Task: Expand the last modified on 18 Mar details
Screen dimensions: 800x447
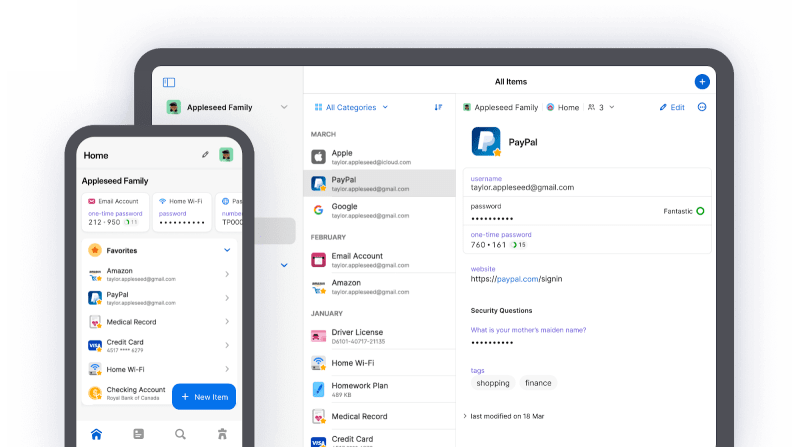Action: (504, 416)
